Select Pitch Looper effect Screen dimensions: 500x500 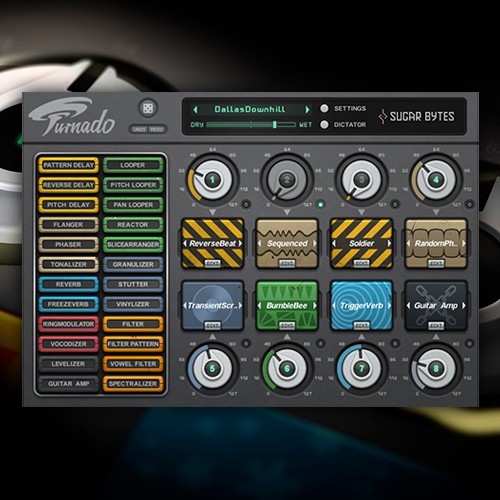(133, 185)
